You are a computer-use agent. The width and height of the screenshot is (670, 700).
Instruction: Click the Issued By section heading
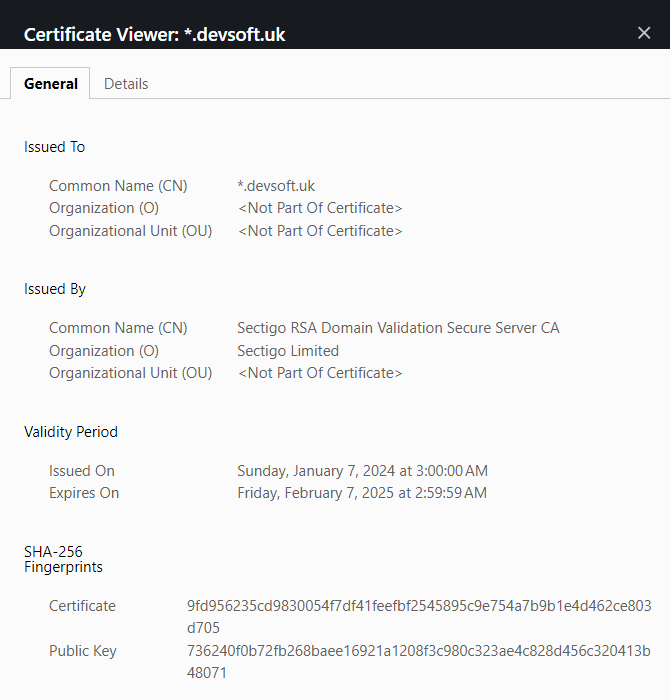[55, 289]
